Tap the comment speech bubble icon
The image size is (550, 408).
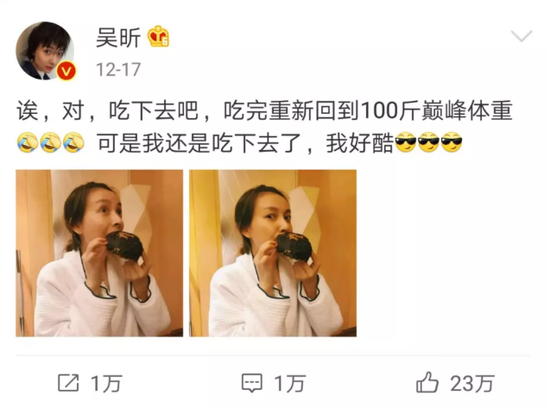coord(251,383)
